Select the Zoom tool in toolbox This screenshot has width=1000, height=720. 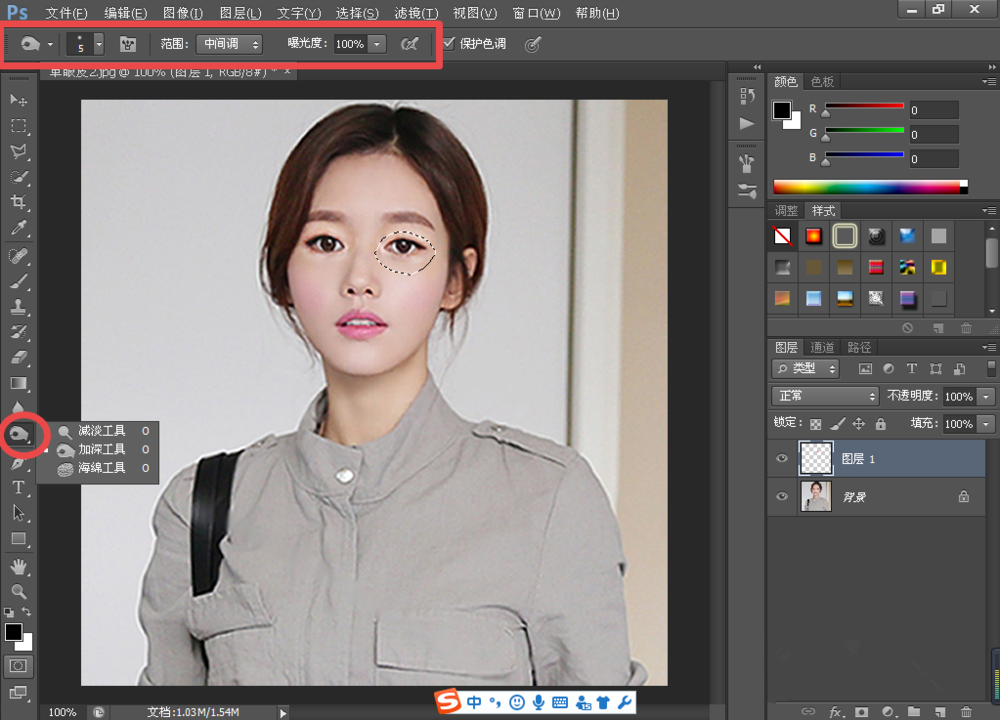click(18, 591)
